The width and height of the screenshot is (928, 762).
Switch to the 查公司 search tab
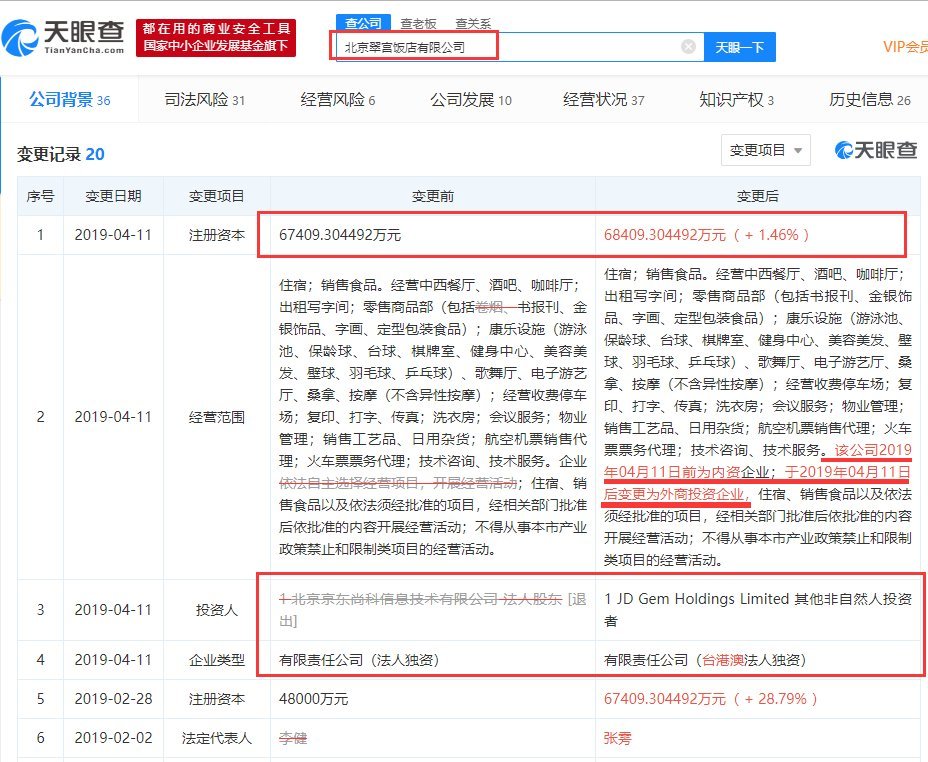click(x=363, y=23)
